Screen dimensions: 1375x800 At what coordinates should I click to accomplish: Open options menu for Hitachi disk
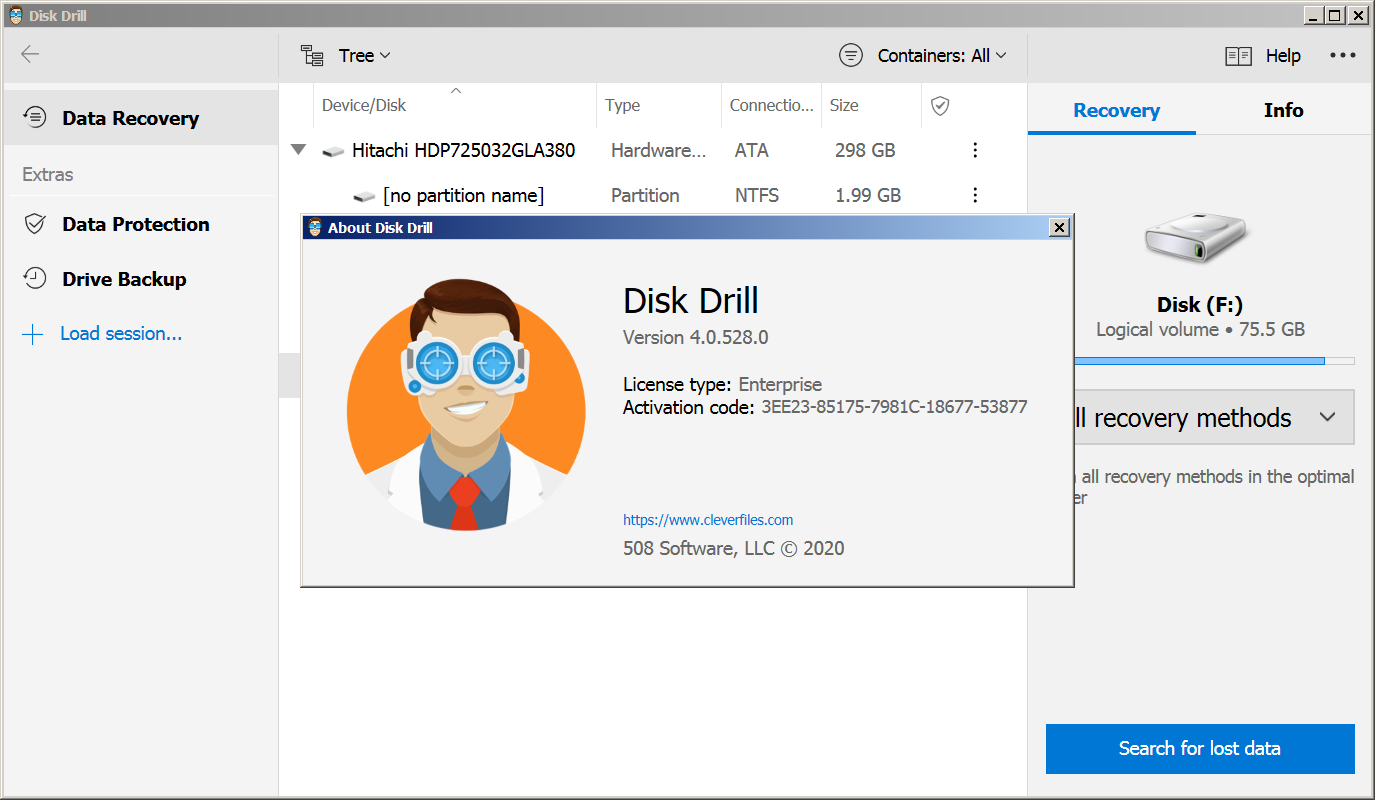[975, 150]
